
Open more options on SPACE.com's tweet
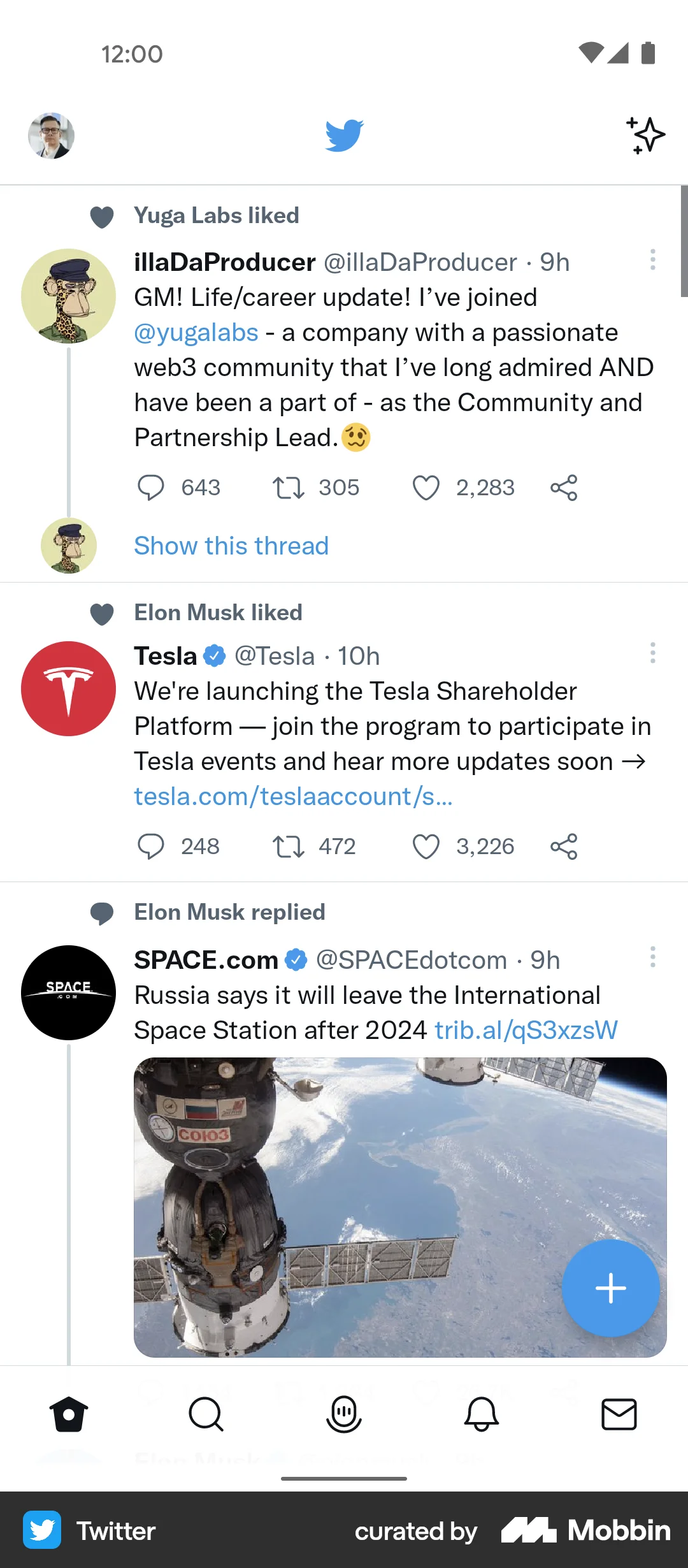652,957
